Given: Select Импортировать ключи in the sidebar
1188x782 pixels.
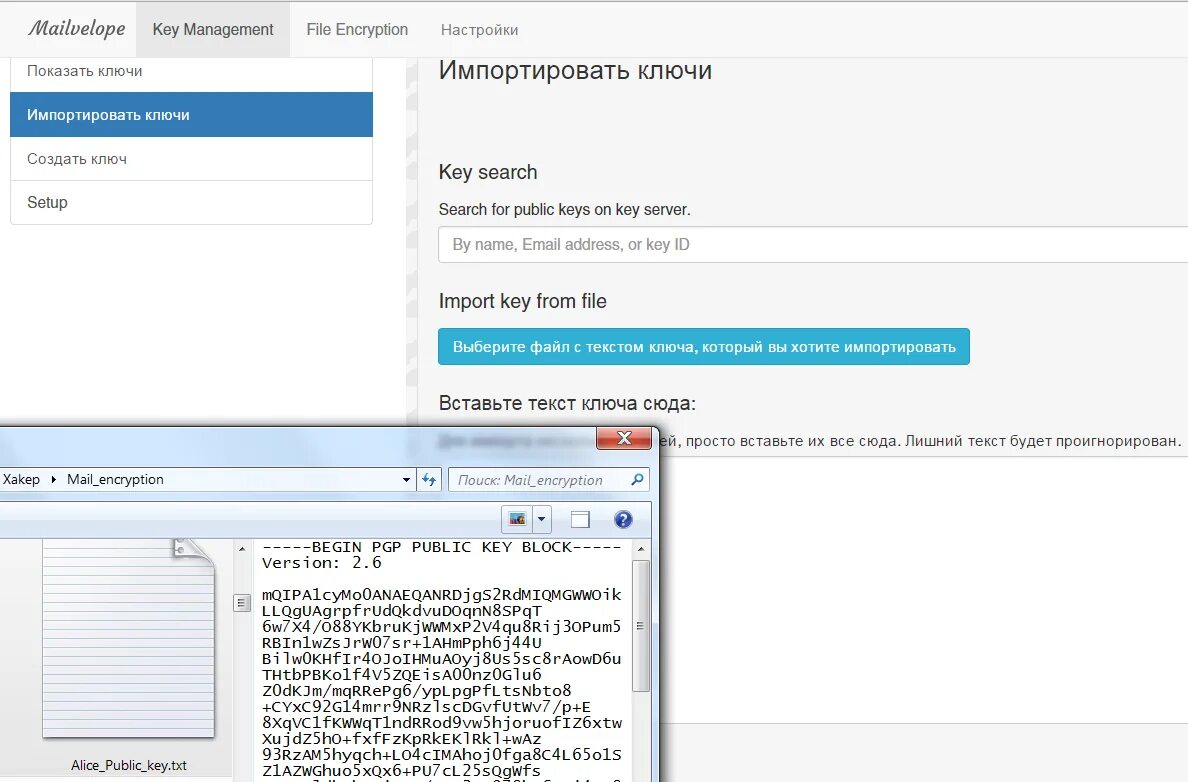Looking at the screenshot, I should [192, 114].
